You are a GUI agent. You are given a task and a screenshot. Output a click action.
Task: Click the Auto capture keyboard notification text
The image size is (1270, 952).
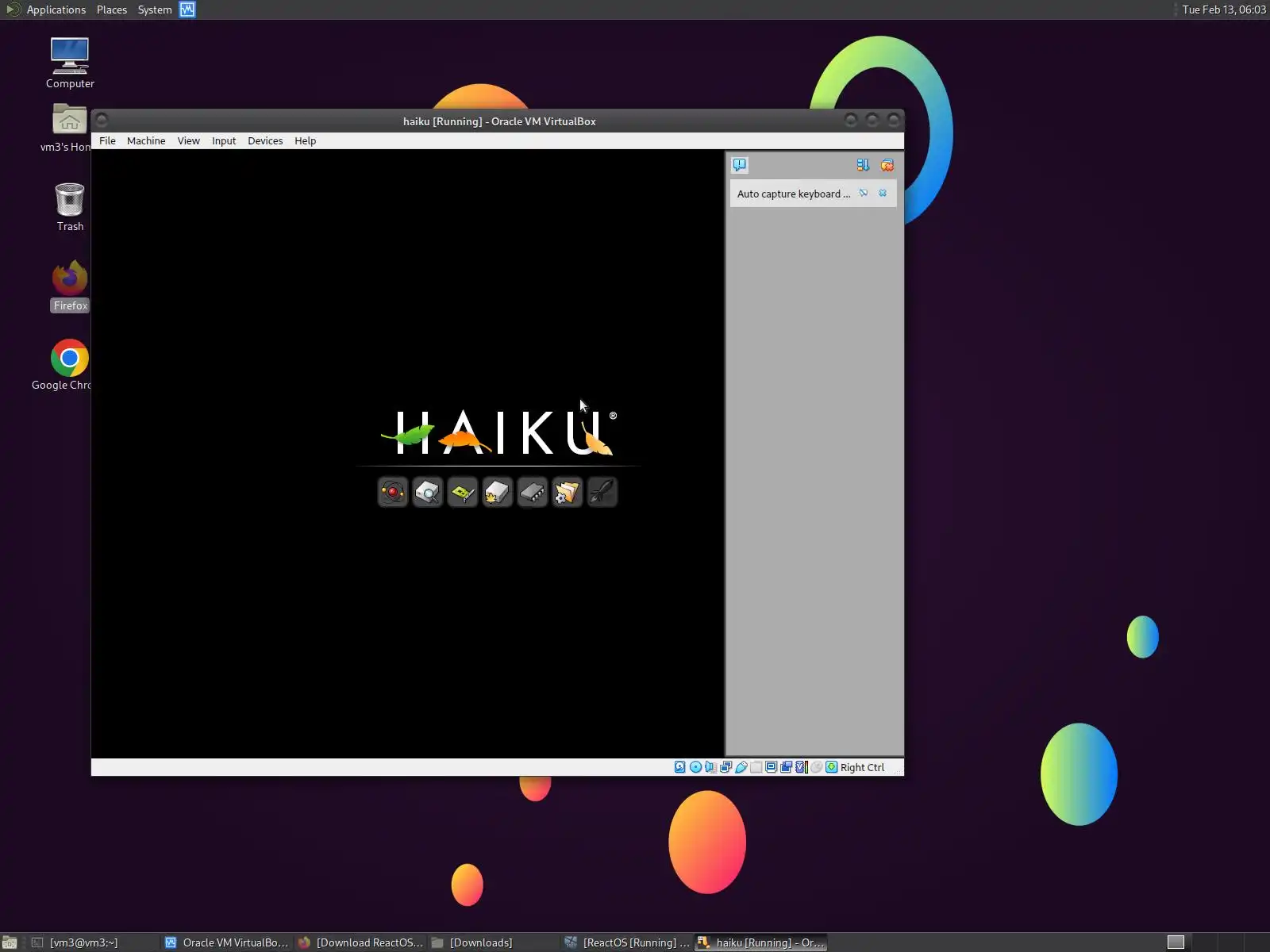[794, 194]
